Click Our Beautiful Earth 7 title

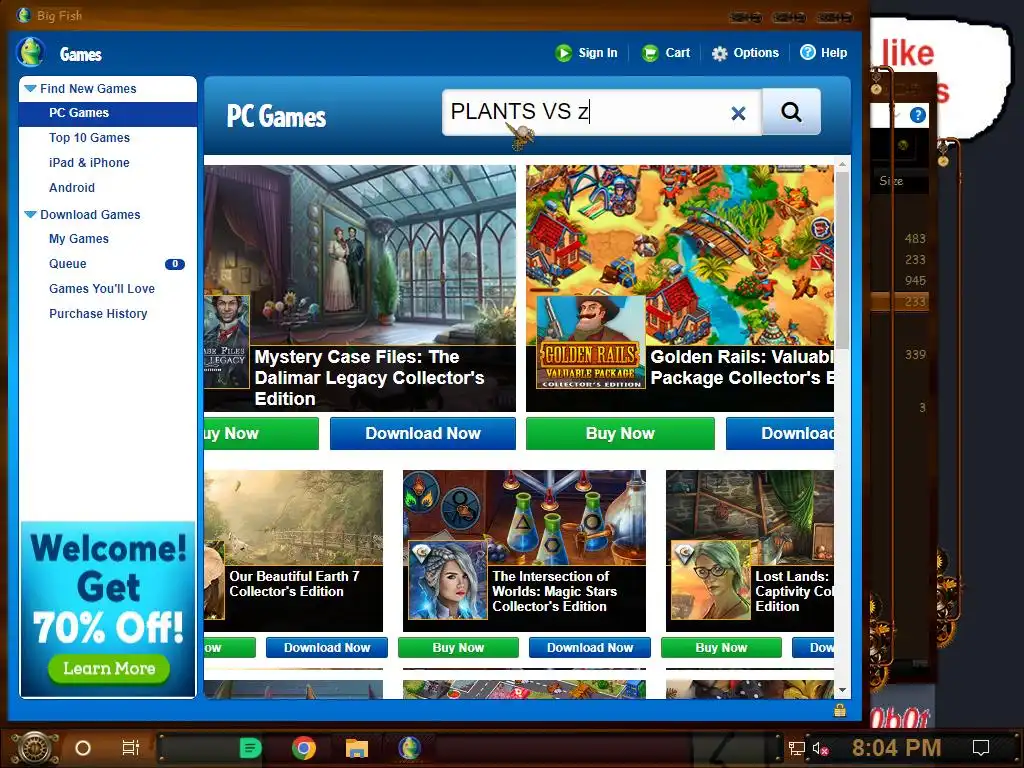click(294, 584)
